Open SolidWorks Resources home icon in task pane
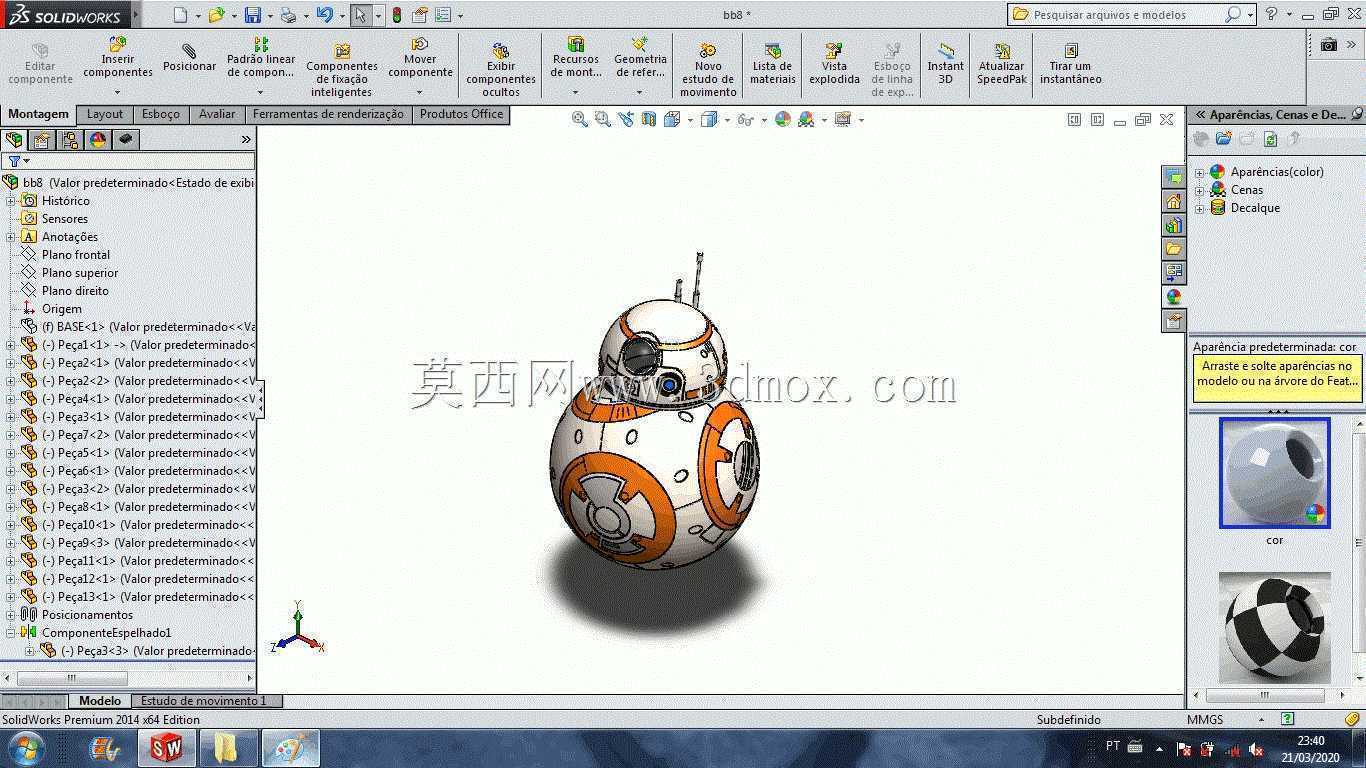This screenshot has height=768, width=1366. [x=1174, y=201]
